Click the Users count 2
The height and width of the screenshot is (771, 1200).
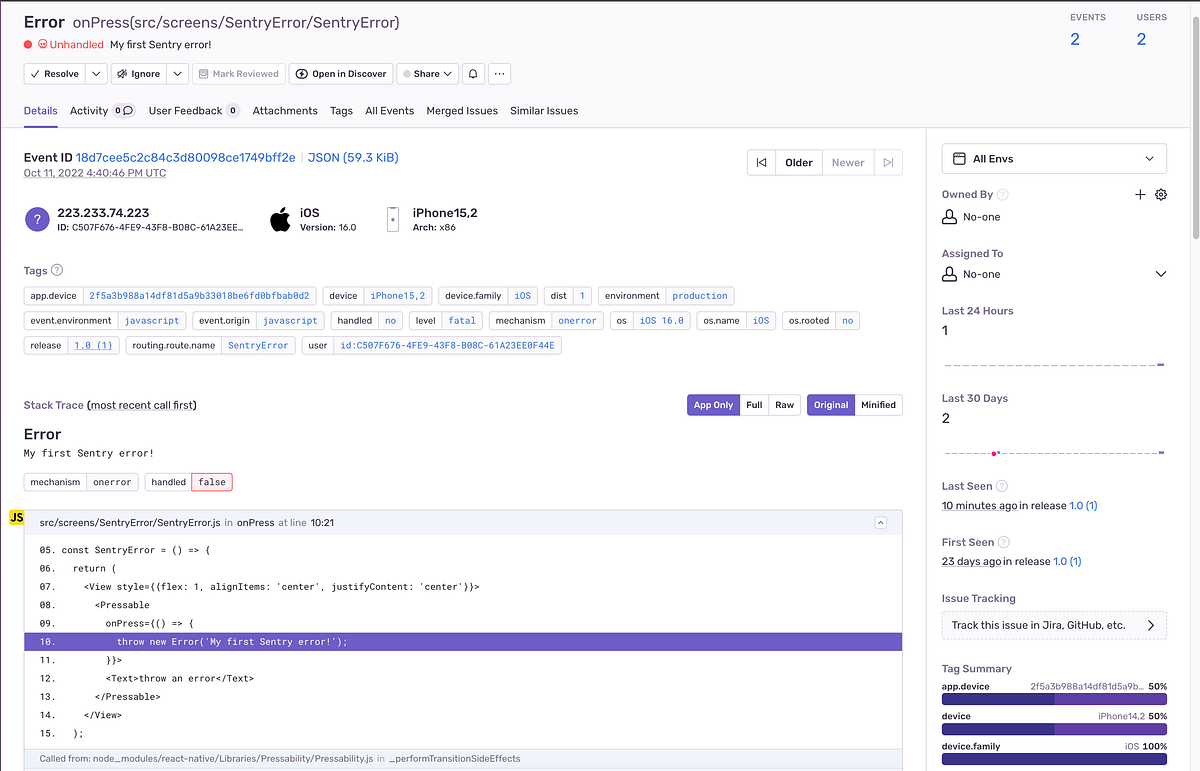point(1141,40)
